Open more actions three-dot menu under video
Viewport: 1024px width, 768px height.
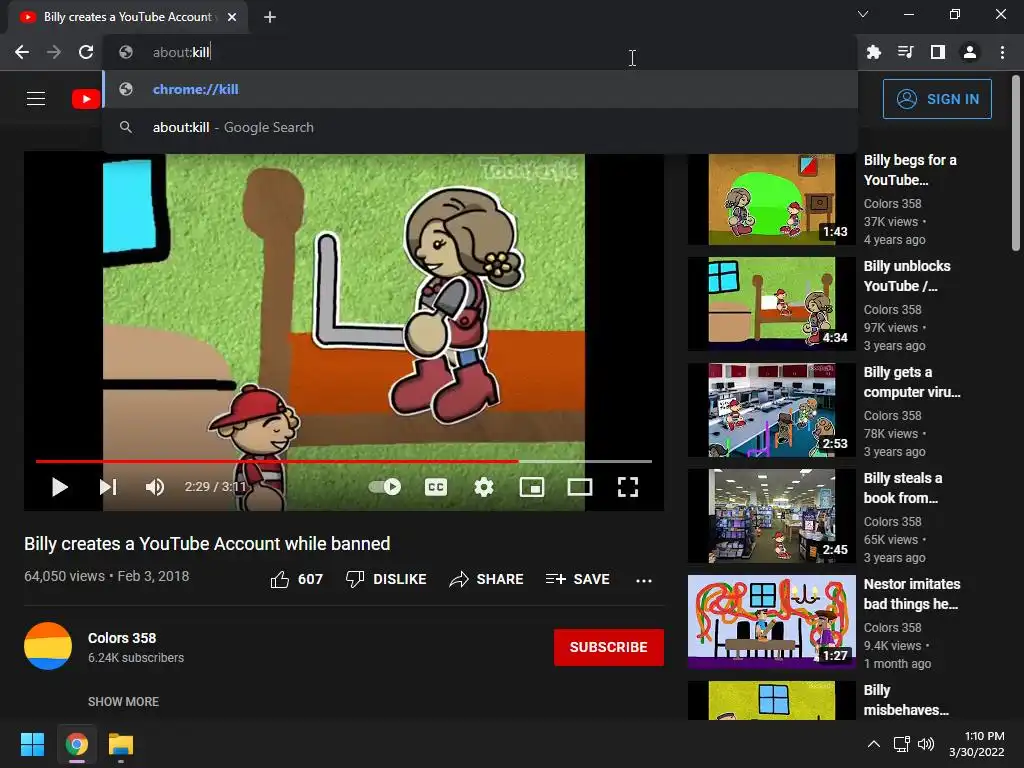pyautogui.click(x=644, y=580)
